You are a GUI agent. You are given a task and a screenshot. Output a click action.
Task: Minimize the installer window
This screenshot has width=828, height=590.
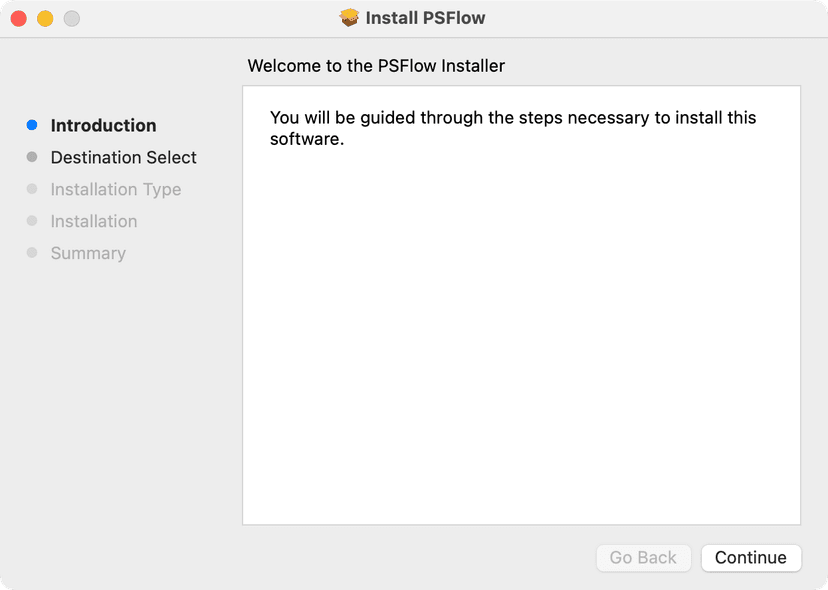tap(44, 18)
